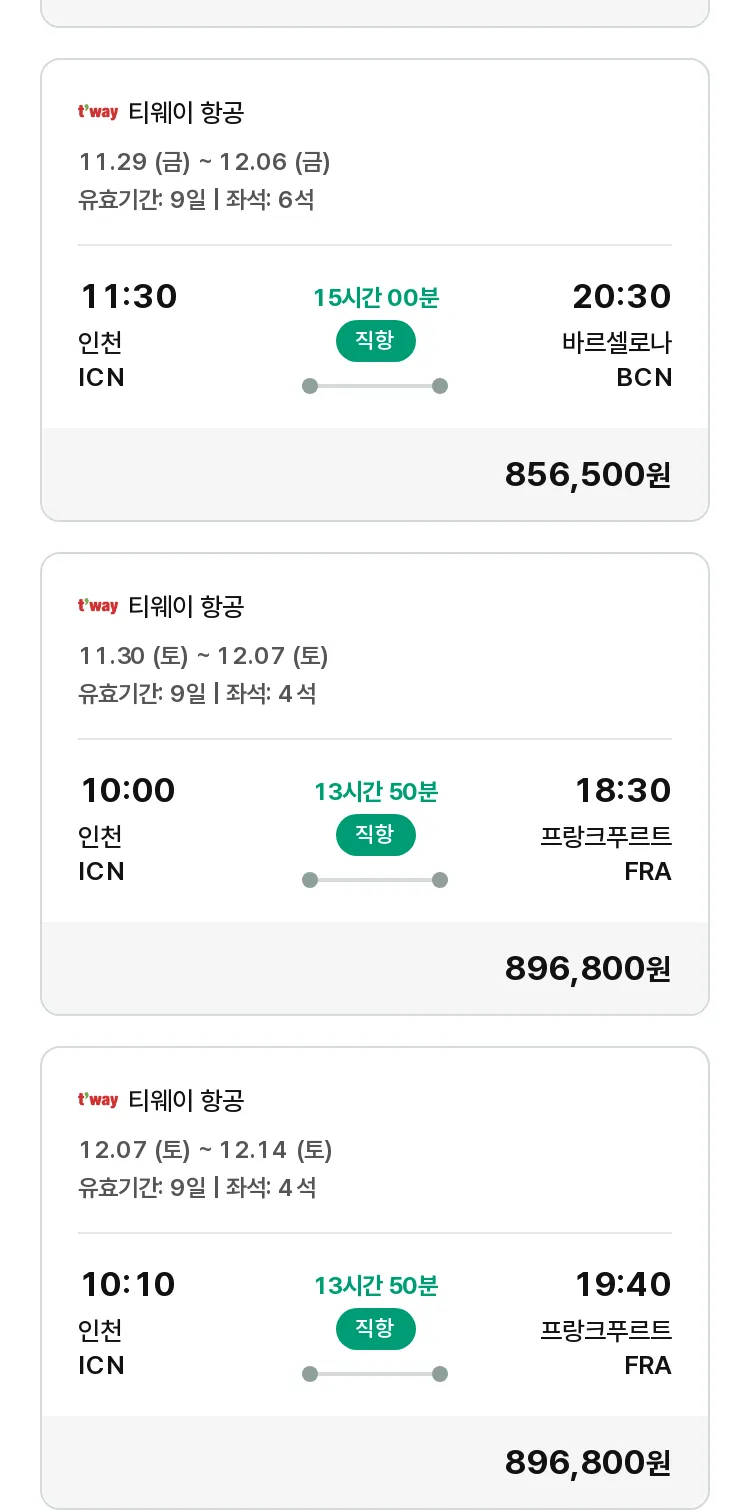Click the route line on the 10:00 Frankfurt flight
Image resolution: width=750 pixels, height=1510 pixels.
pyautogui.click(x=375, y=880)
